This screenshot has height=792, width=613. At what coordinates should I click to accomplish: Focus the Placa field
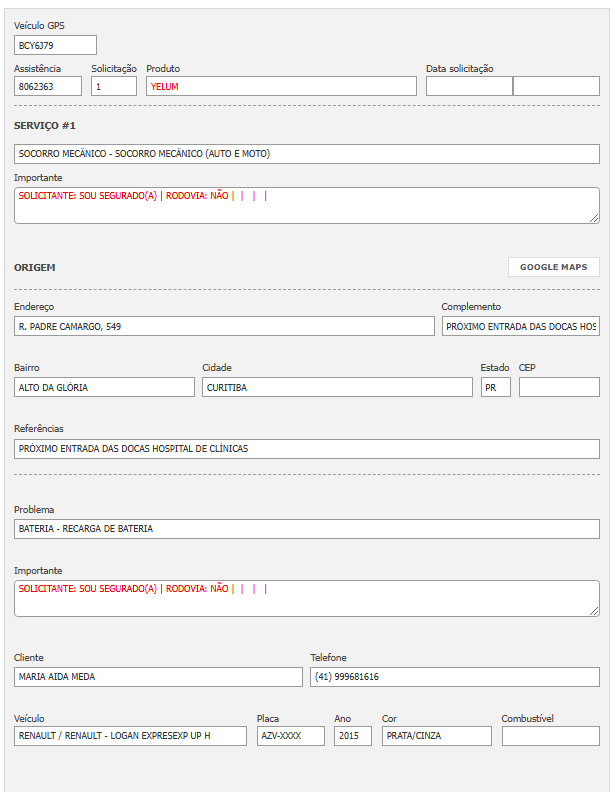(x=290, y=736)
